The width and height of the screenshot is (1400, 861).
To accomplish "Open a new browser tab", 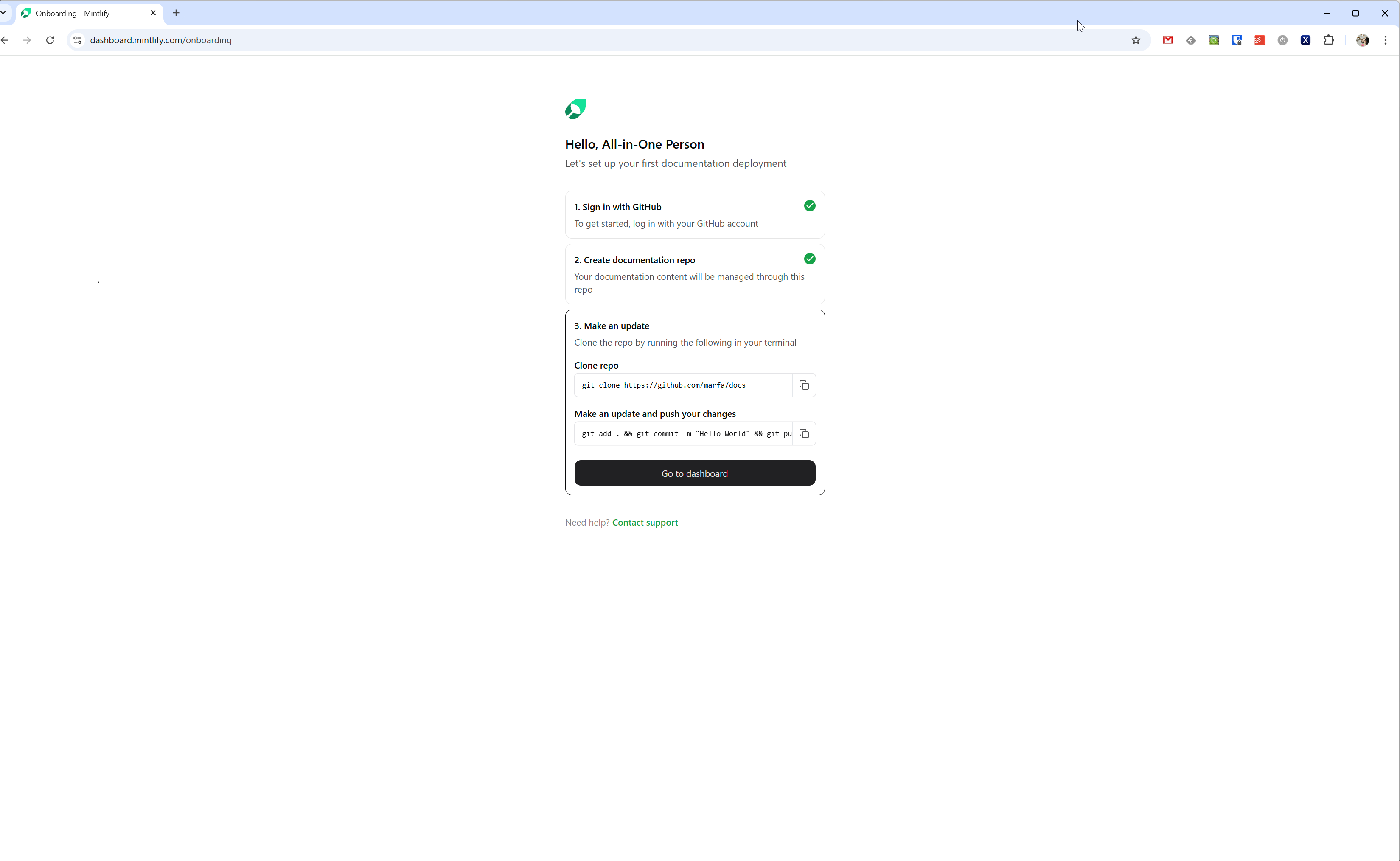I will click(x=176, y=13).
